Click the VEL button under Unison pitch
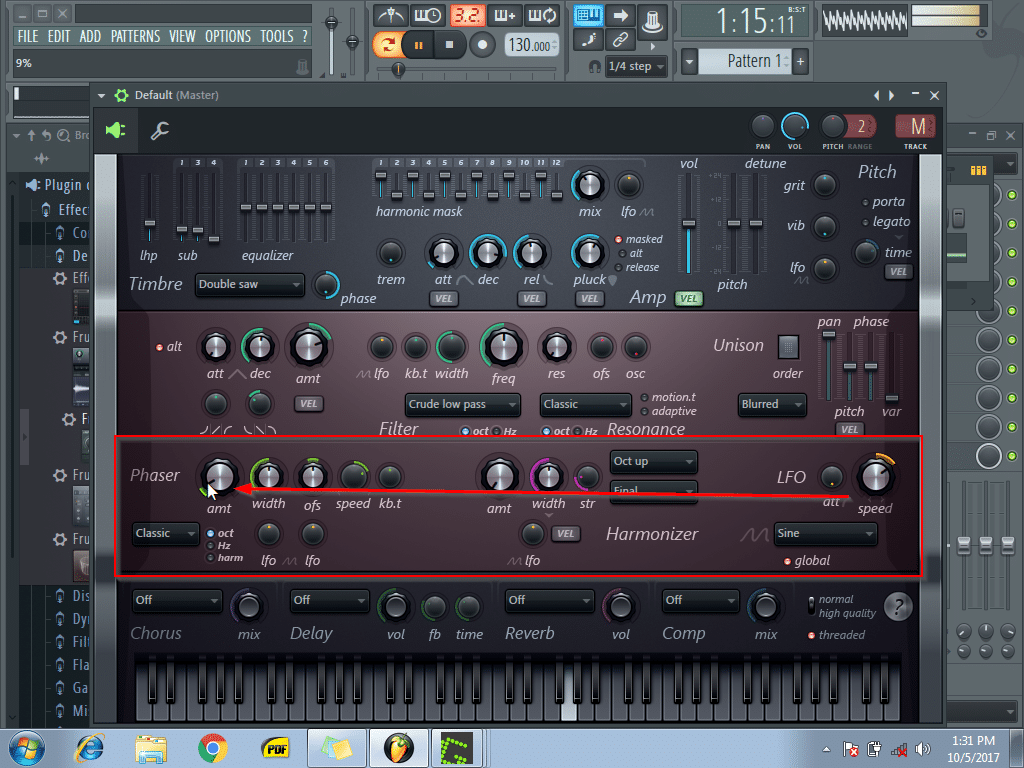1024x768 pixels. click(849, 430)
